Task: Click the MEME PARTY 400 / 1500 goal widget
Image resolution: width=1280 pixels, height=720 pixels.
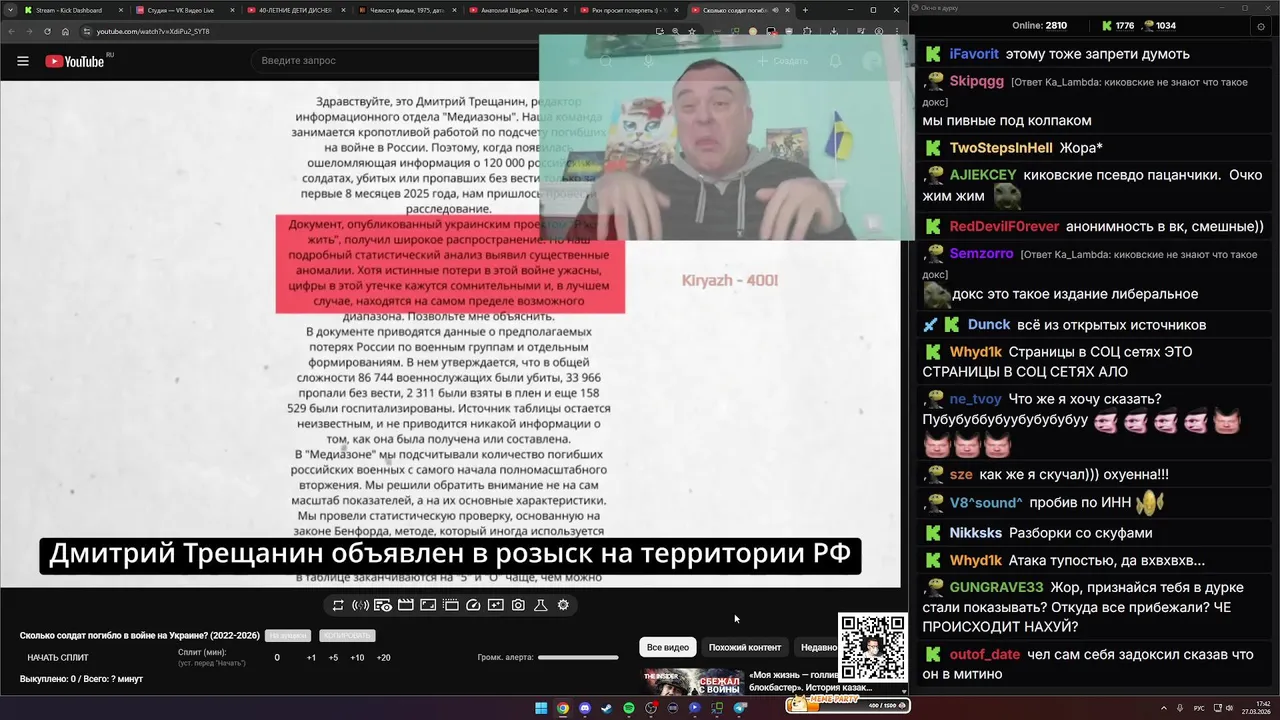Action: (848, 706)
